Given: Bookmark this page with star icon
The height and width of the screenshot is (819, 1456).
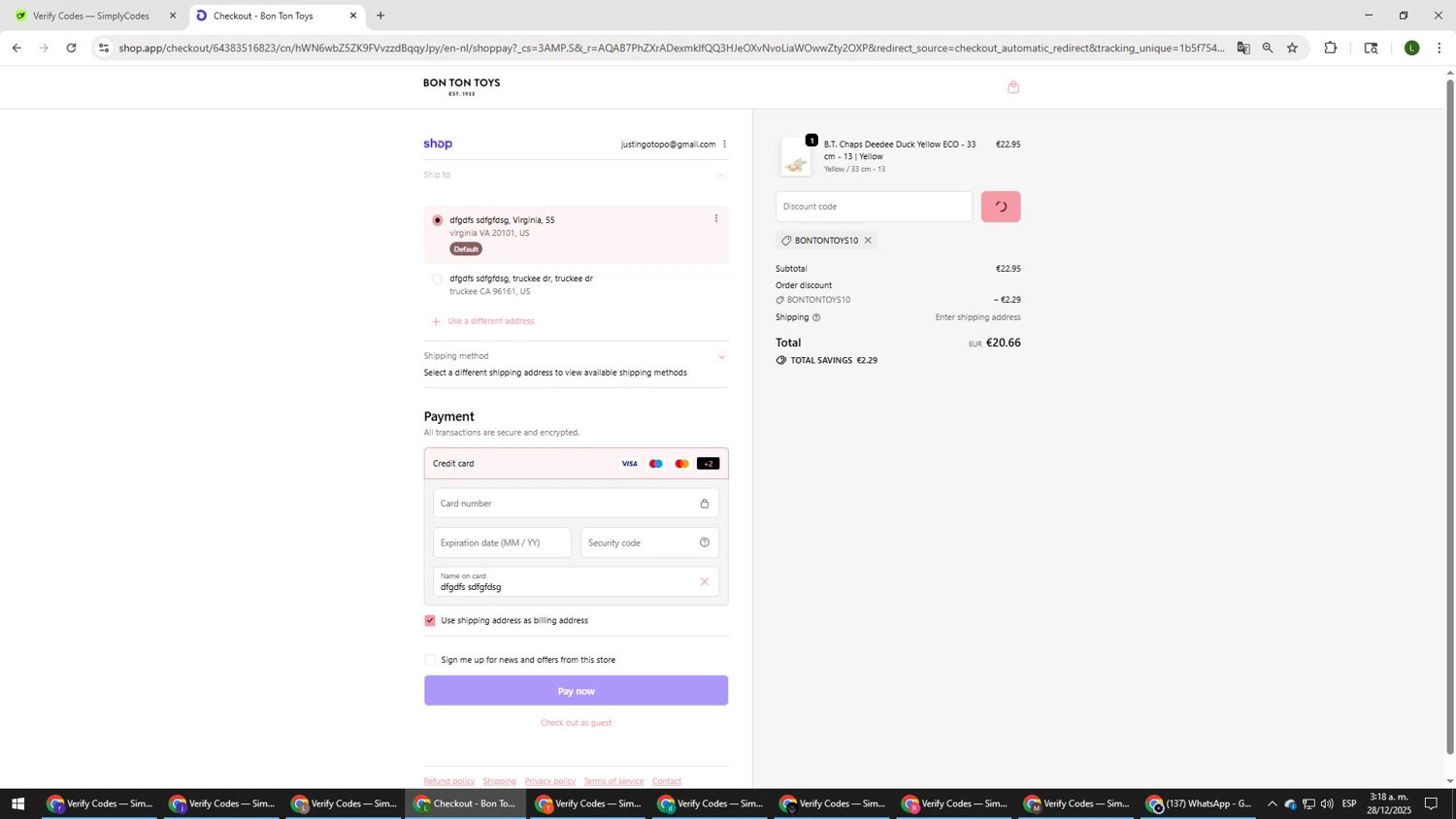Looking at the screenshot, I should (1292, 48).
